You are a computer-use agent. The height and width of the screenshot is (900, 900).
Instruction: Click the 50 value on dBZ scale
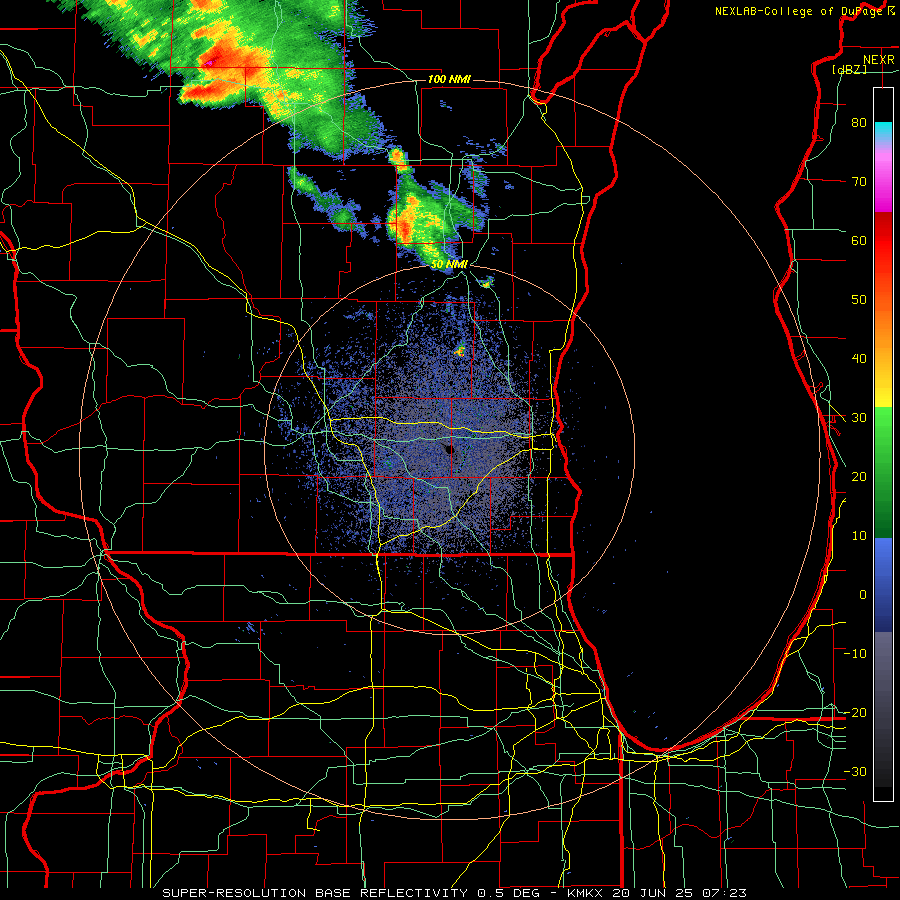click(859, 300)
